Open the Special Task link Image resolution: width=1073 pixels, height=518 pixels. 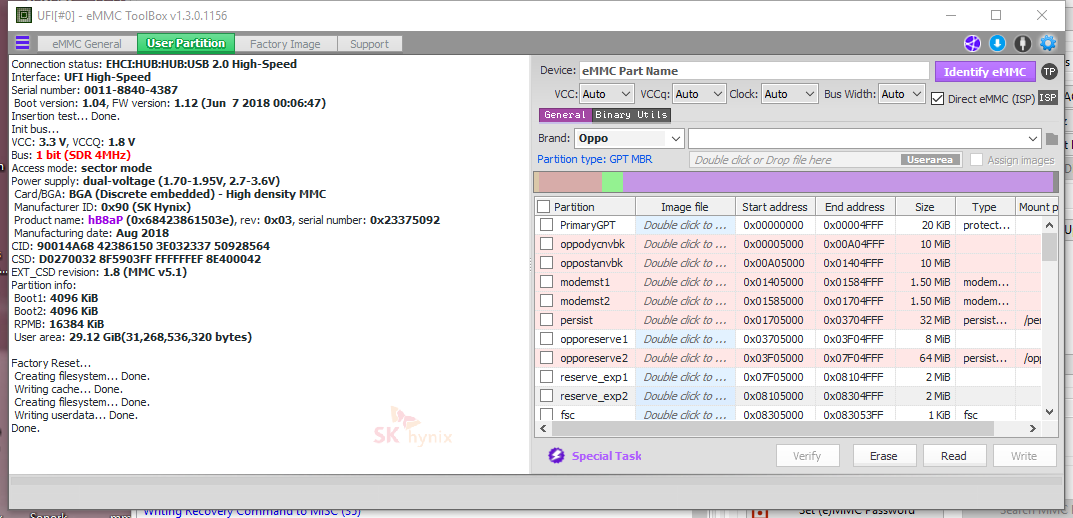[607, 456]
